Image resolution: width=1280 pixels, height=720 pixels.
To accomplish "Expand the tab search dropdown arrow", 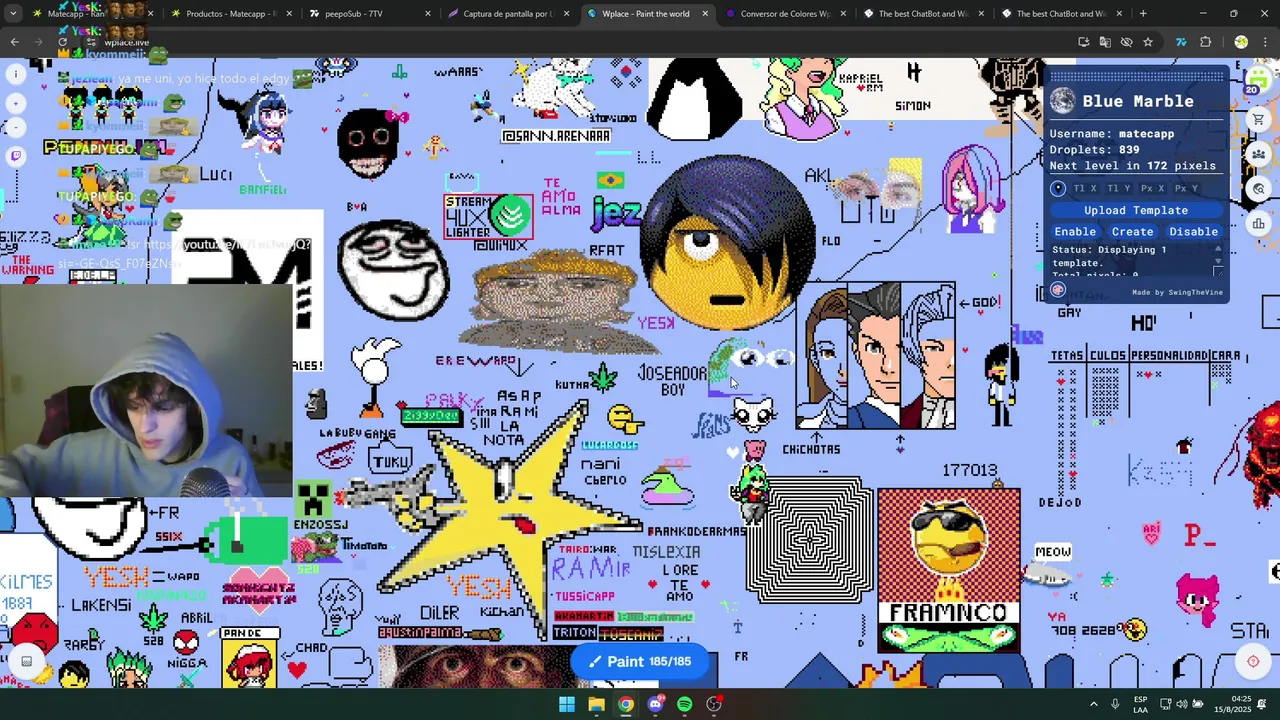I will pyautogui.click(x=13, y=14).
